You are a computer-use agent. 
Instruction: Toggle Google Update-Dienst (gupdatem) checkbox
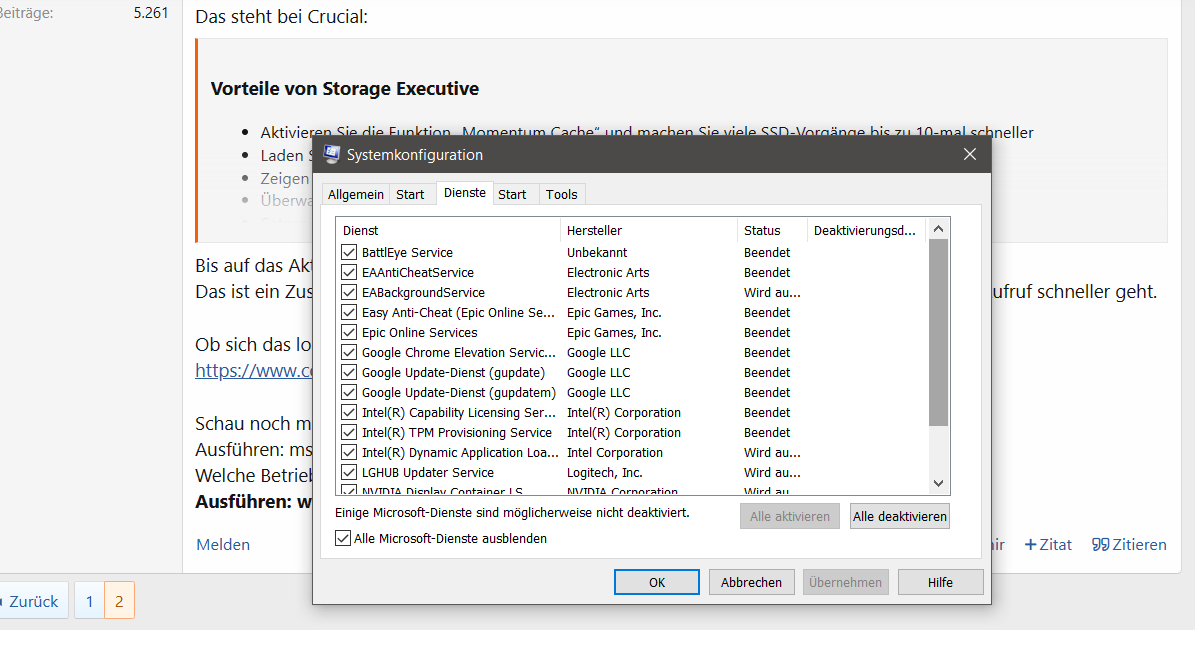click(x=349, y=393)
